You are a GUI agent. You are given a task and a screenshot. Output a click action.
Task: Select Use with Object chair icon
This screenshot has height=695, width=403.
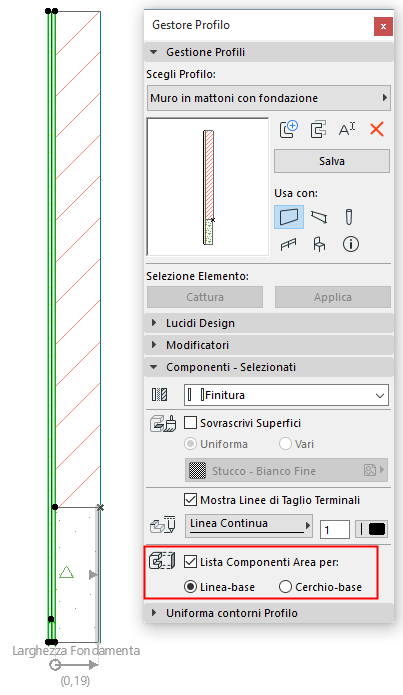(x=319, y=244)
